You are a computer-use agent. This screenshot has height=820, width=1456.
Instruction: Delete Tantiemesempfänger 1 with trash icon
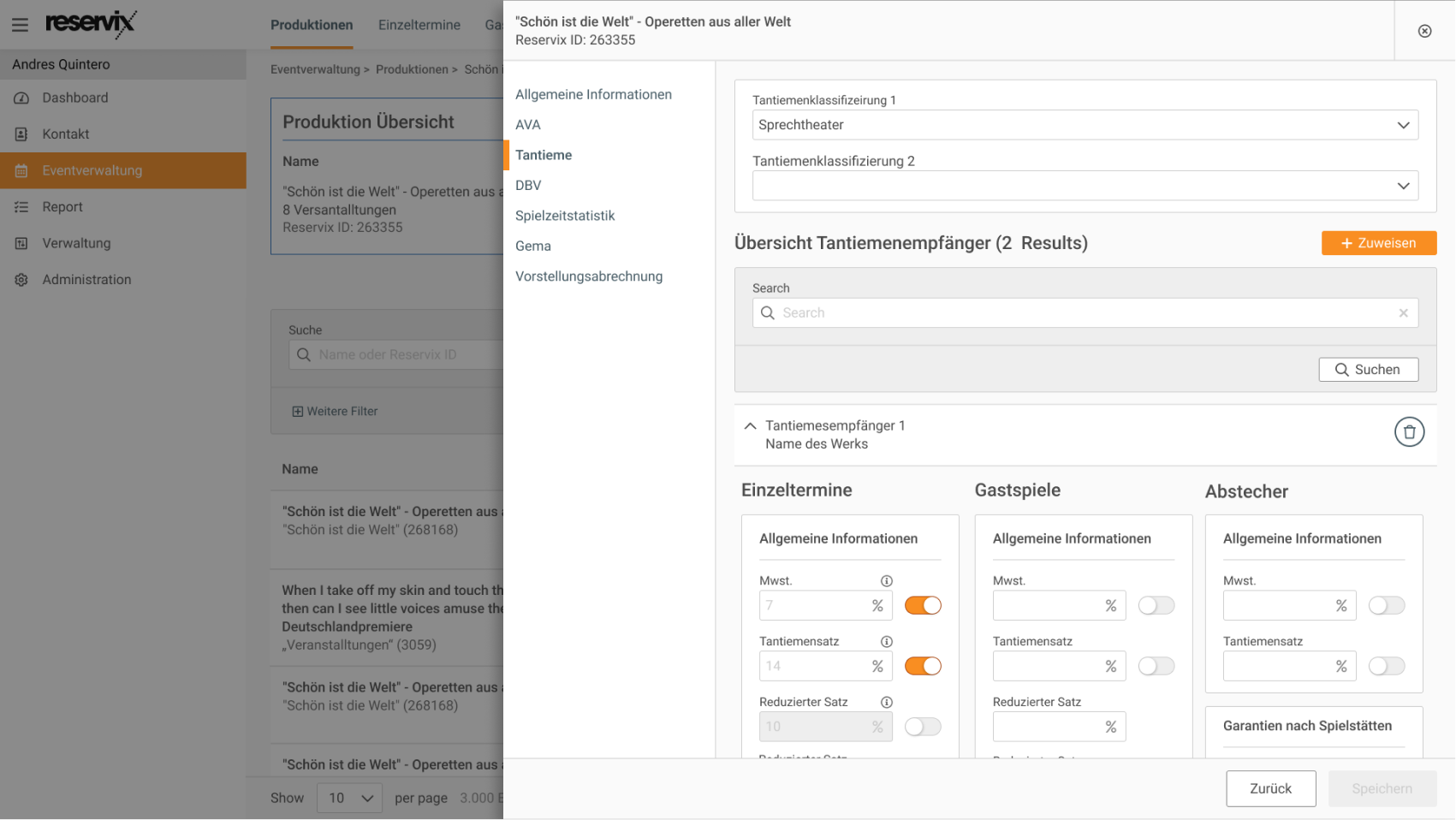pos(1409,432)
